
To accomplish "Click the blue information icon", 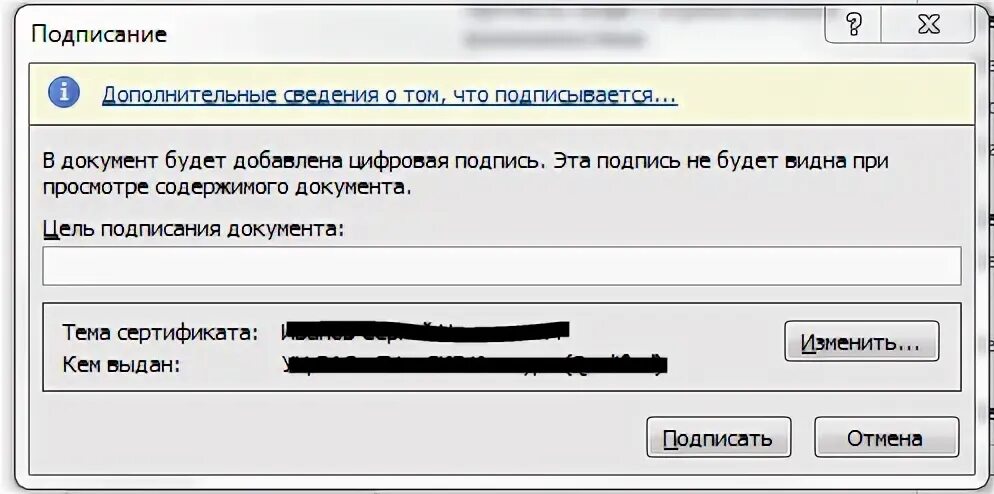I will coord(64,94).
